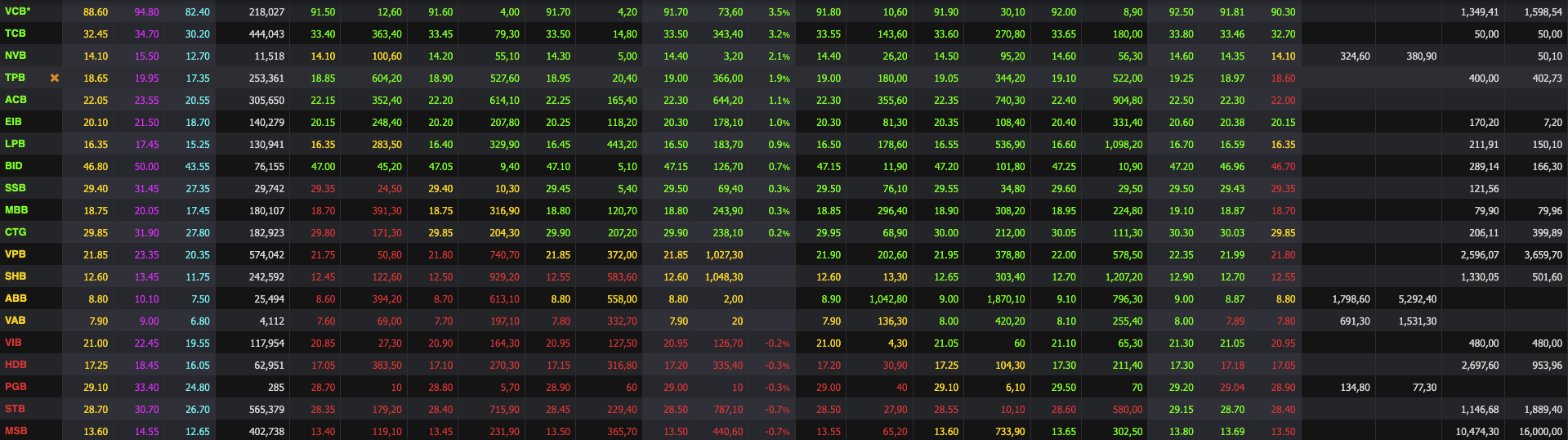Click TPB total volume 253,361
This screenshot has width=1568, height=440.
(266, 79)
